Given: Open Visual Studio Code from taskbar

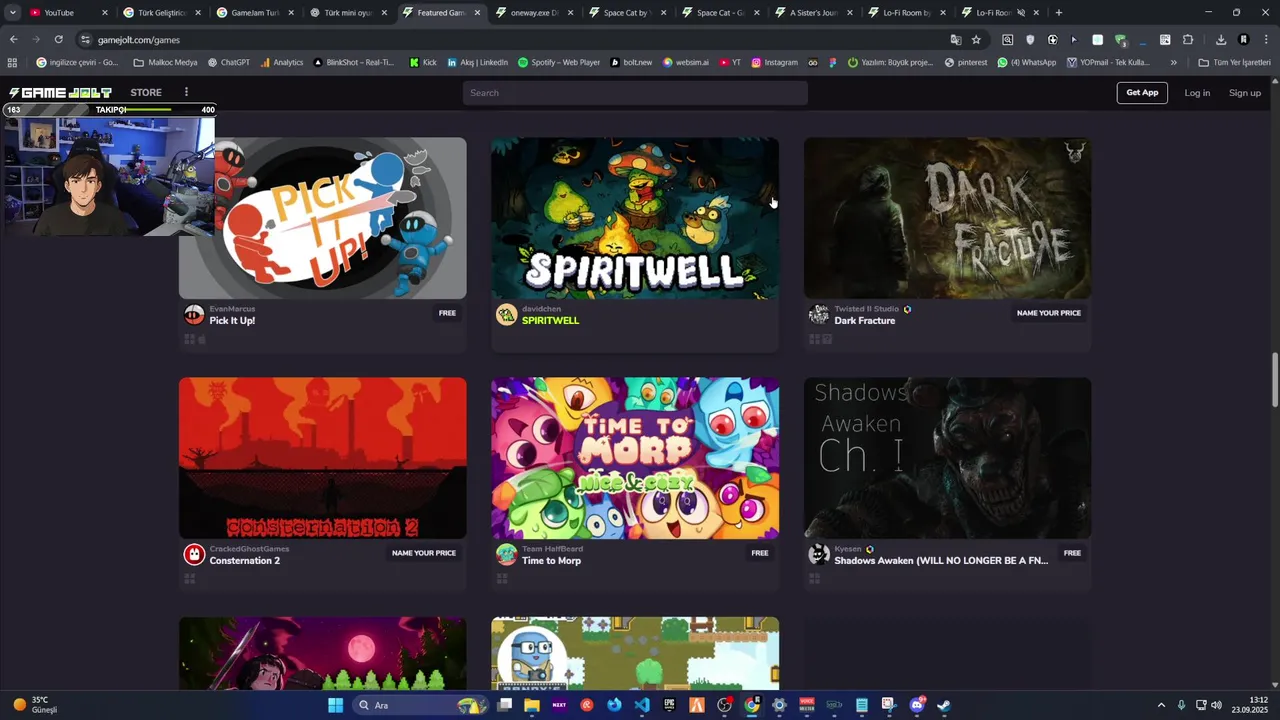Looking at the screenshot, I should coord(642,705).
